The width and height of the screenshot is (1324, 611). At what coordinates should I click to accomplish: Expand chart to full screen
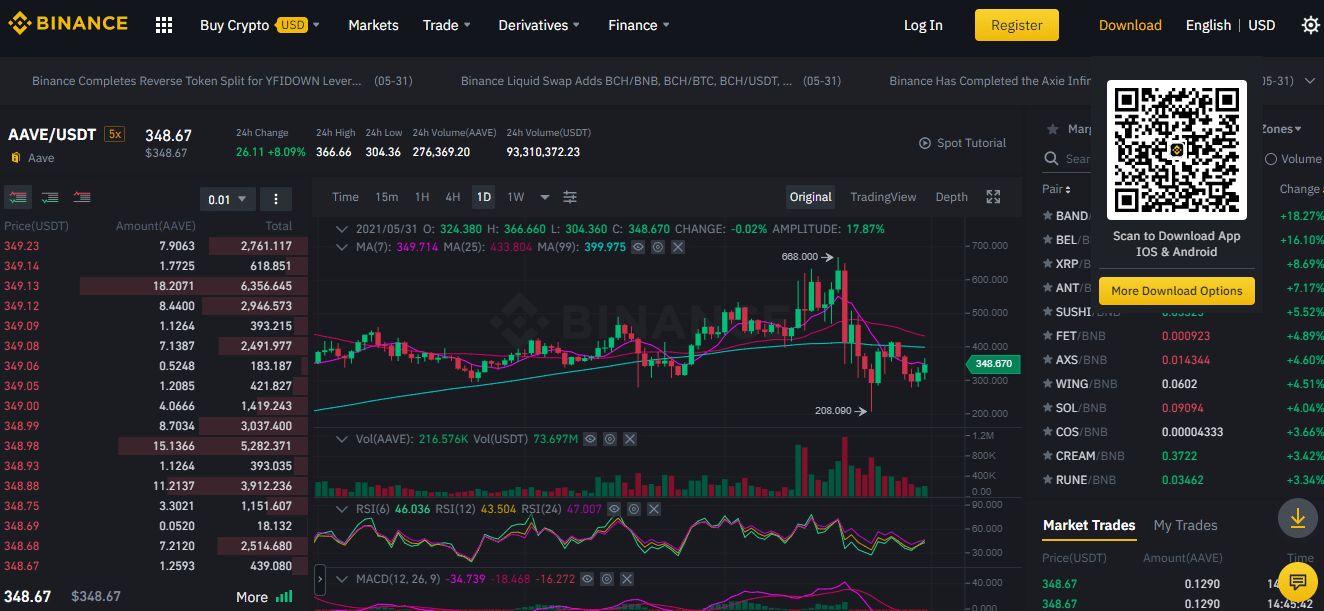coord(993,197)
